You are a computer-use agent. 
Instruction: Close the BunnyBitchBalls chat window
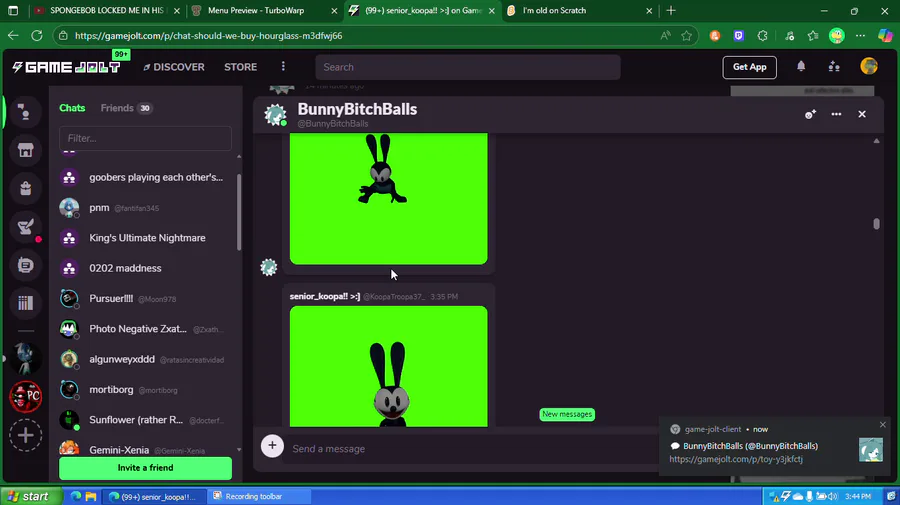[x=862, y=114]
